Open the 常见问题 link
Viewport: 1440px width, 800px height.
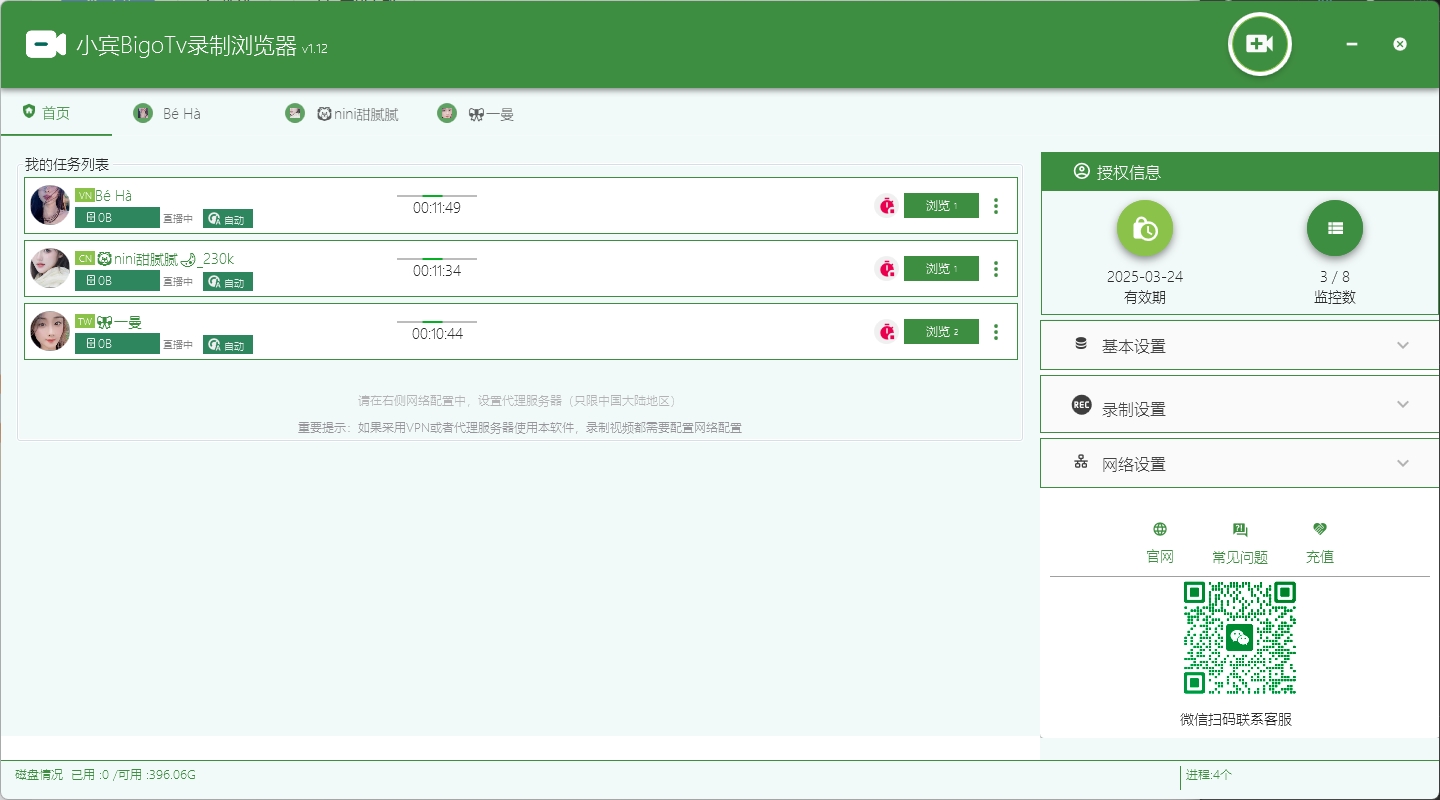point(1240,557)
